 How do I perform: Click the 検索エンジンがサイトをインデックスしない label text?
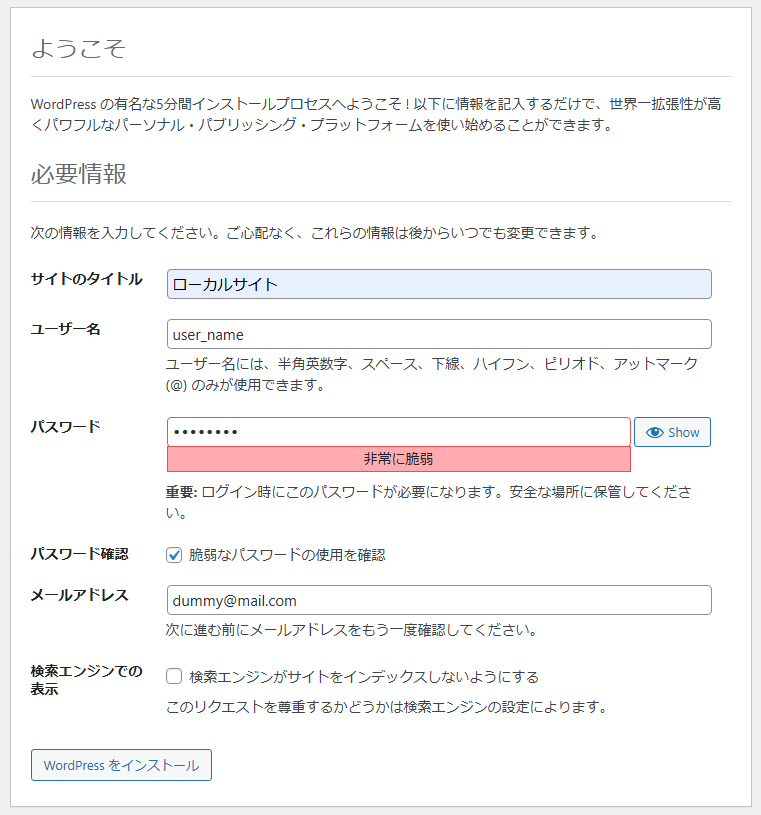coord(364,677)
